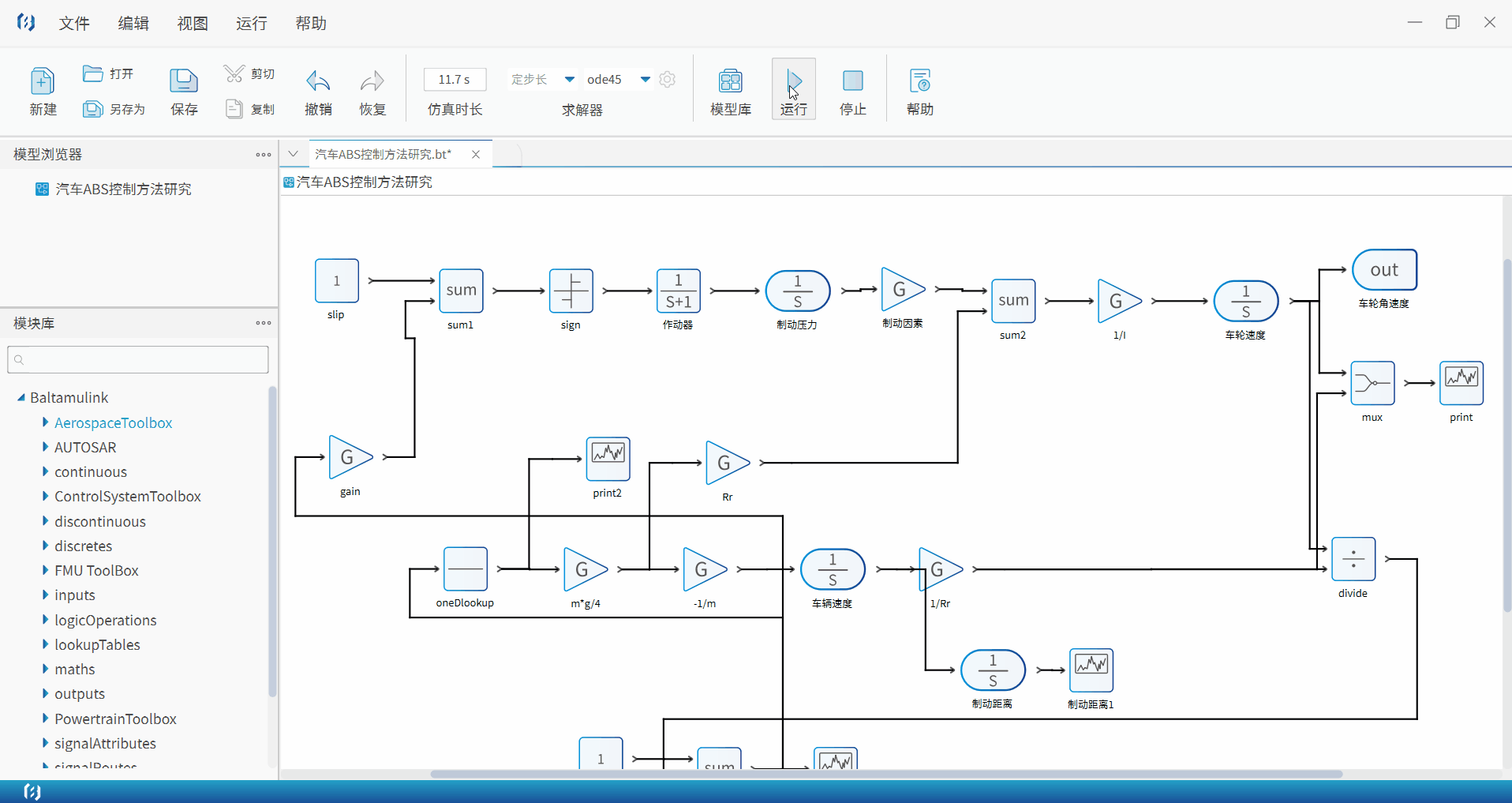Select the 制动压力 integrator block

pos(798,291)
